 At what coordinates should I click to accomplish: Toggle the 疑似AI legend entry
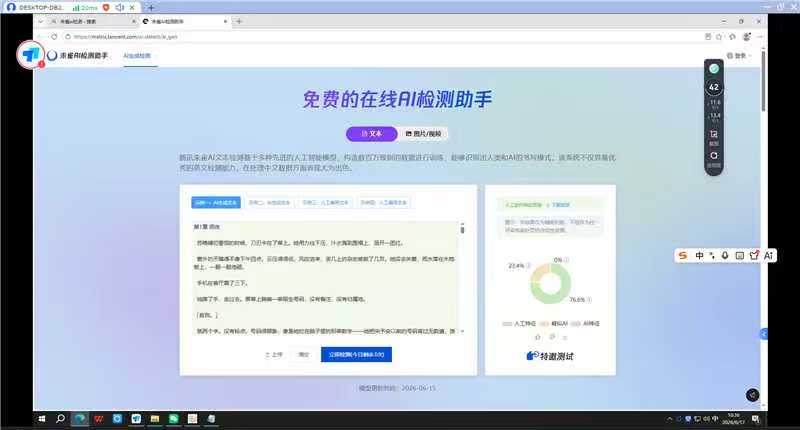click(x=554, y=323)
